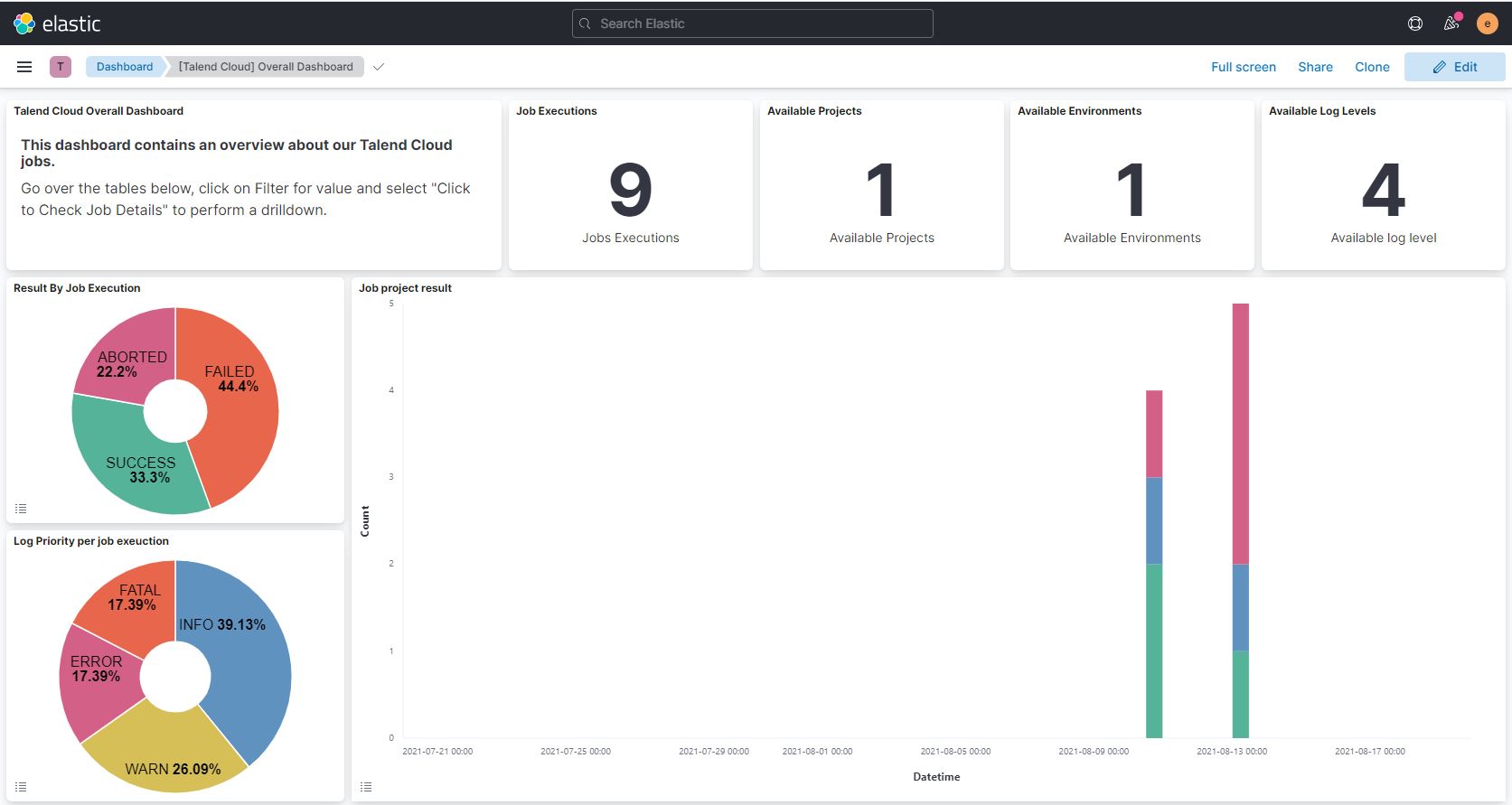Click the Talend Cloud Overall Dashboard panel title
Image resolution: width=1512 pixels, height=805 pixels.
(99, 111)
